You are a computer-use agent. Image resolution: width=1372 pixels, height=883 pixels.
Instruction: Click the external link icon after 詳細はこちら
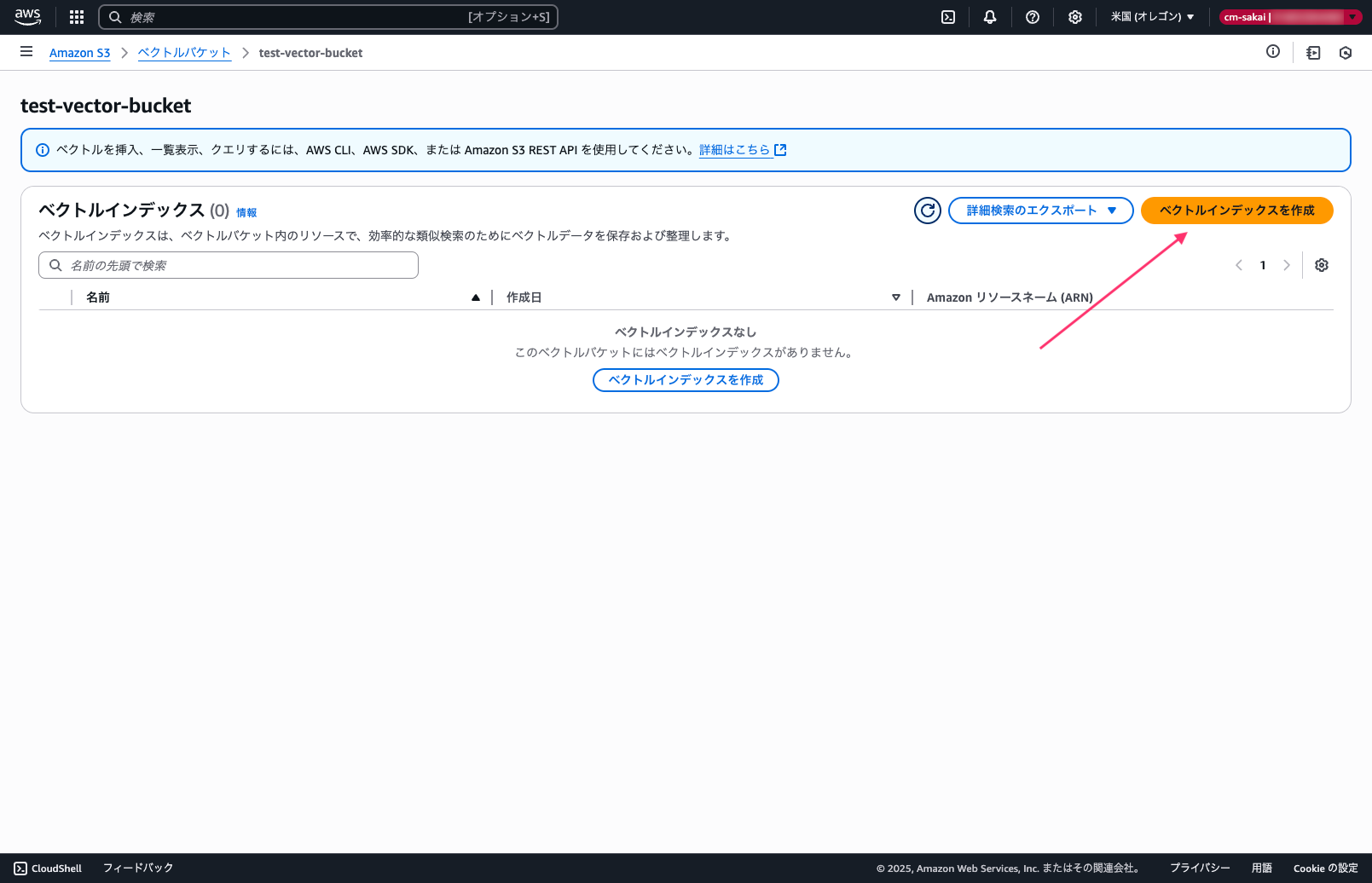click(780, 150)
